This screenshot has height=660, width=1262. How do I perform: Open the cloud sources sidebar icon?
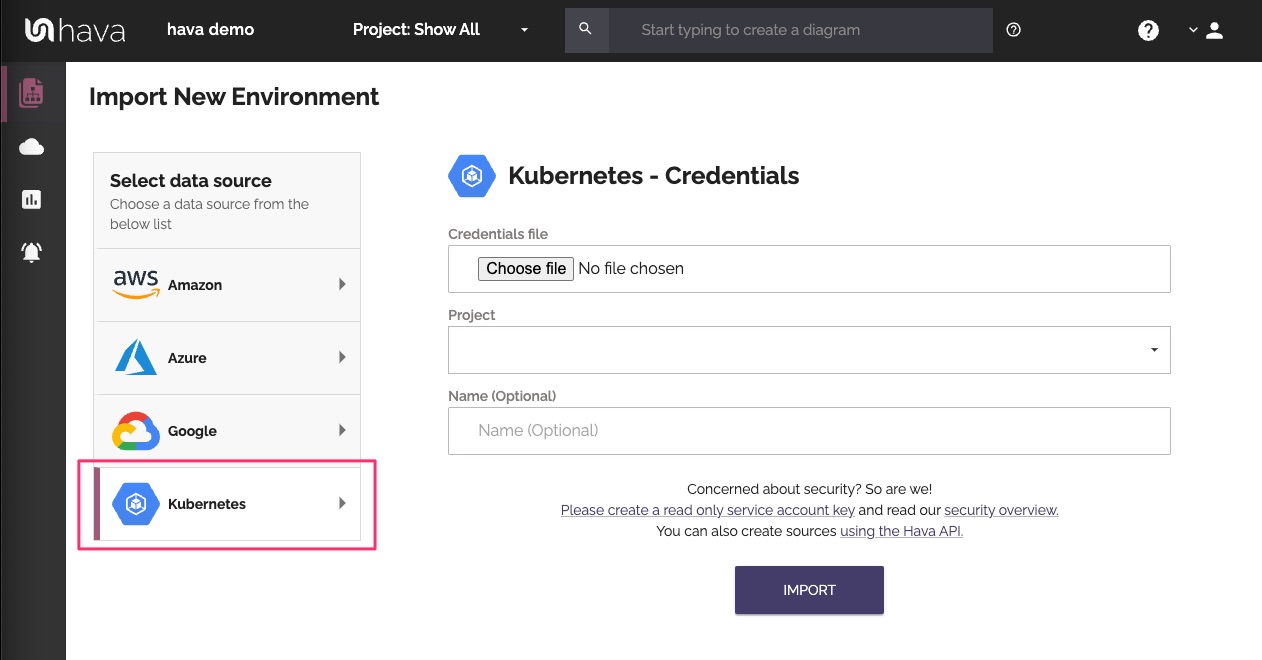(x=32, y=148)
